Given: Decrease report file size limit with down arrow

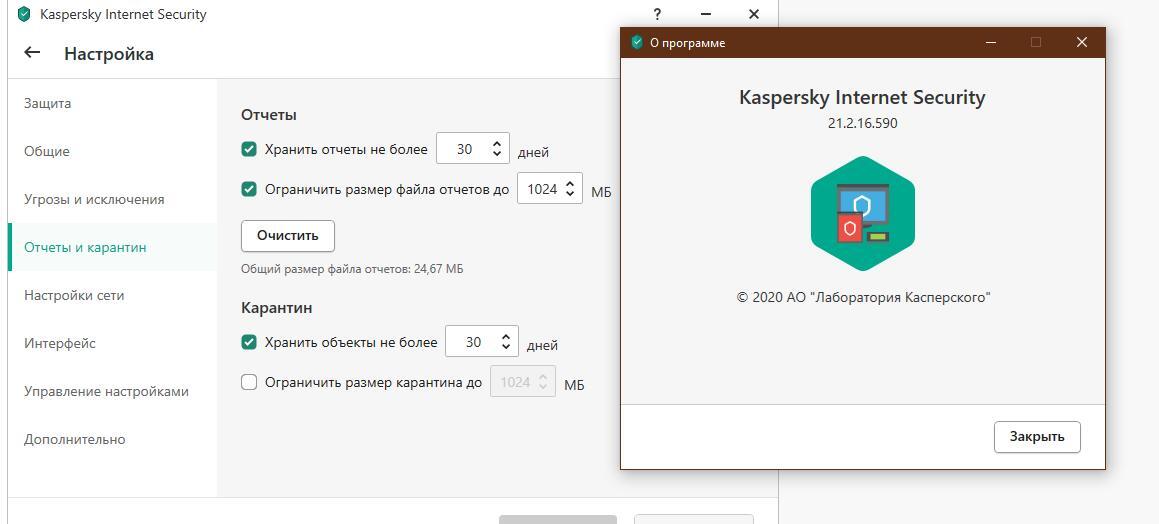Looking at the screenshot, I should (569, 194).
